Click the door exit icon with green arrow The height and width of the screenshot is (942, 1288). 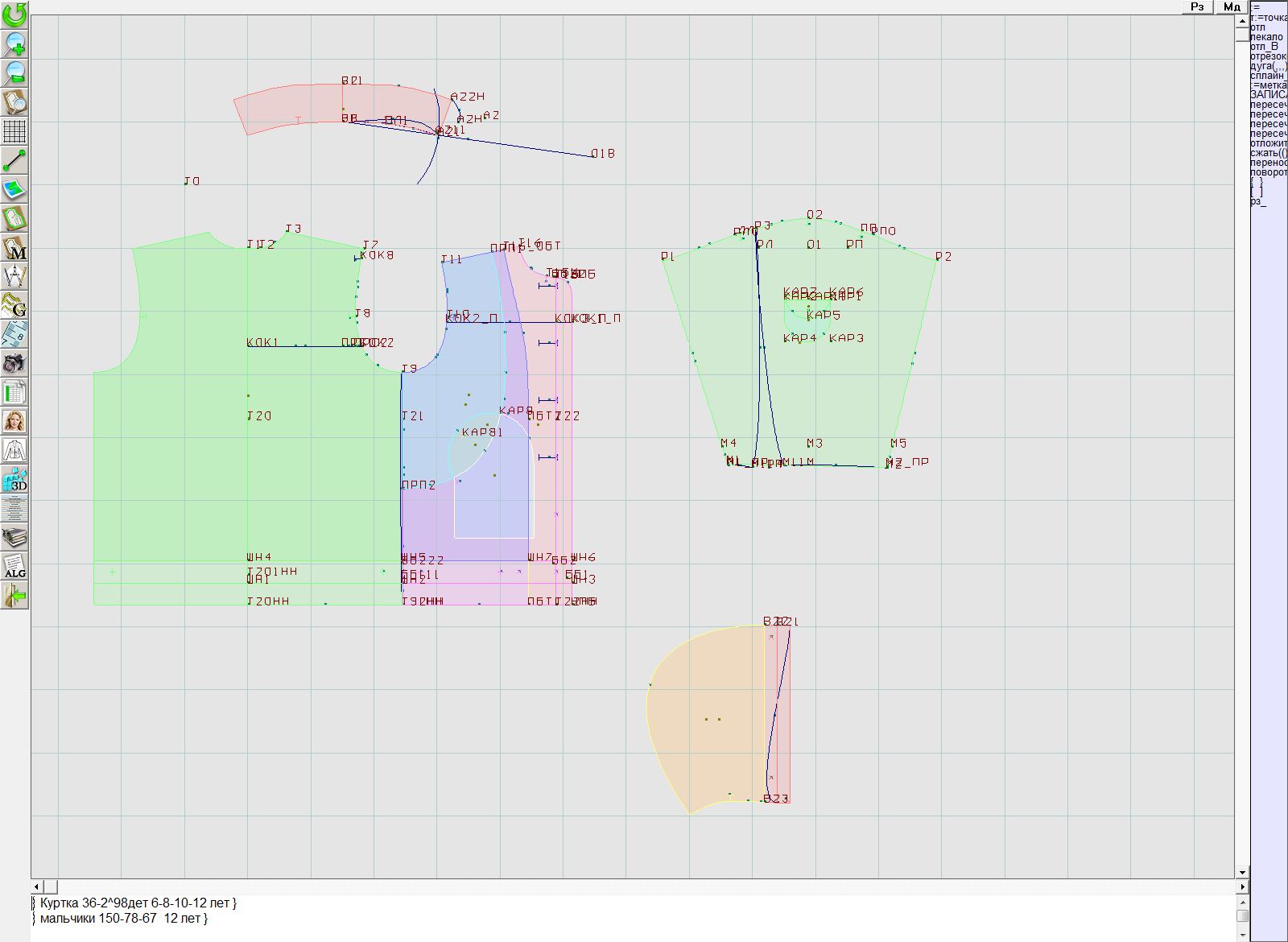point(14,596)
